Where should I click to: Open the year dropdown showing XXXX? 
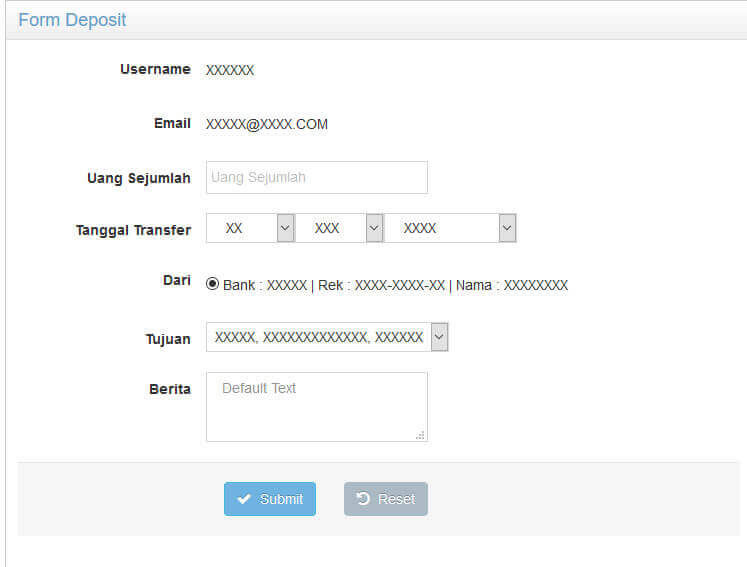pos(450,228)
